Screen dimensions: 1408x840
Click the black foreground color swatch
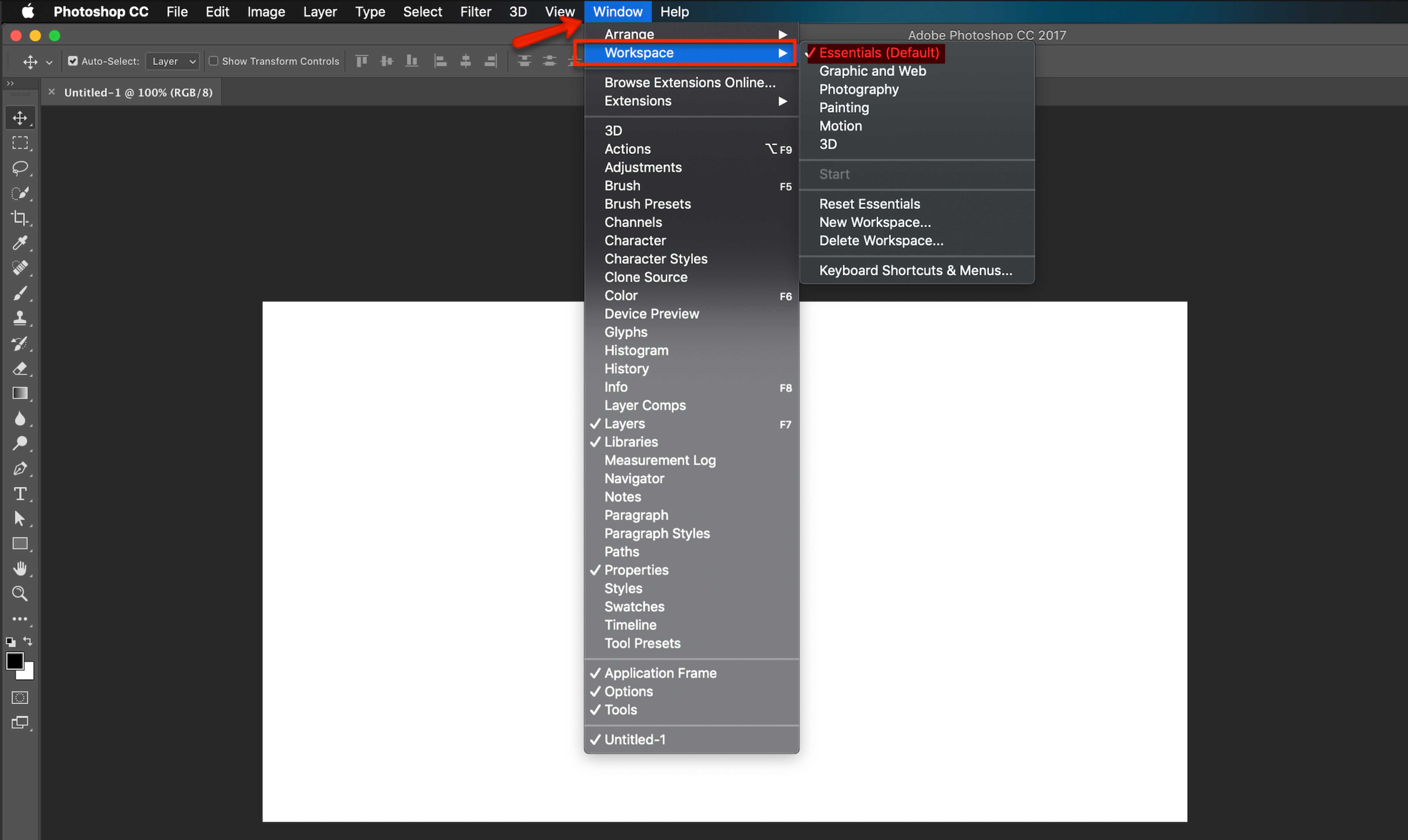click(x=14, y=660)
